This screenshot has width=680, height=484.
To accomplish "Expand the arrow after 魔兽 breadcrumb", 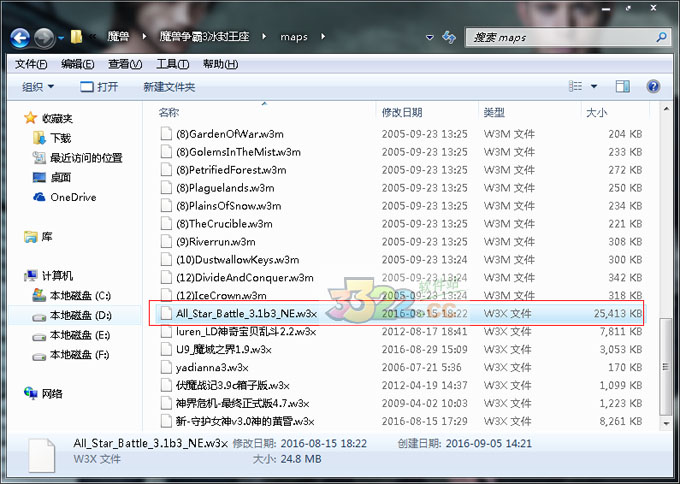I will 144,37.
